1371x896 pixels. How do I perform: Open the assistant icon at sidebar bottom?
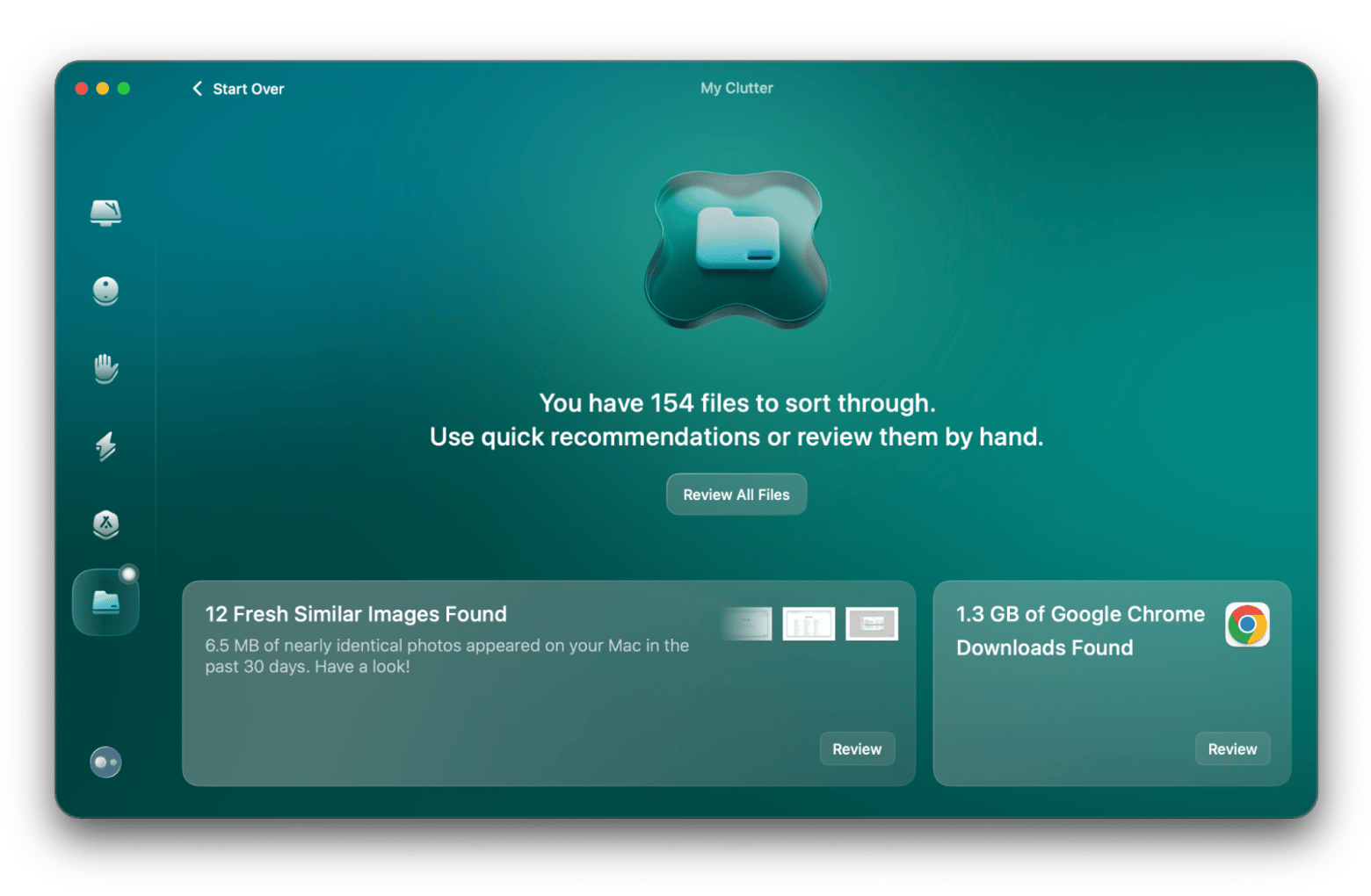[105, 762]
